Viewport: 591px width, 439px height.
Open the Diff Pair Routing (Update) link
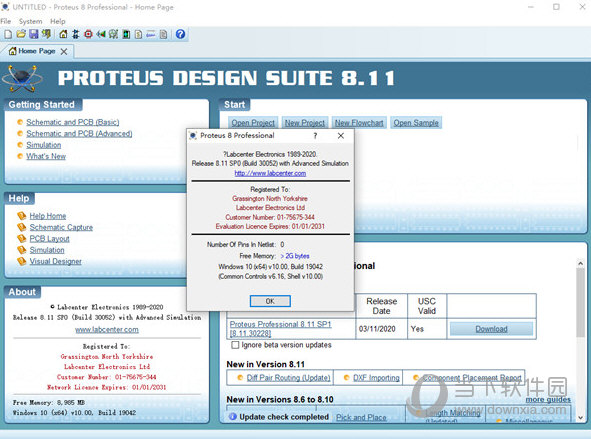pos(288,378)
